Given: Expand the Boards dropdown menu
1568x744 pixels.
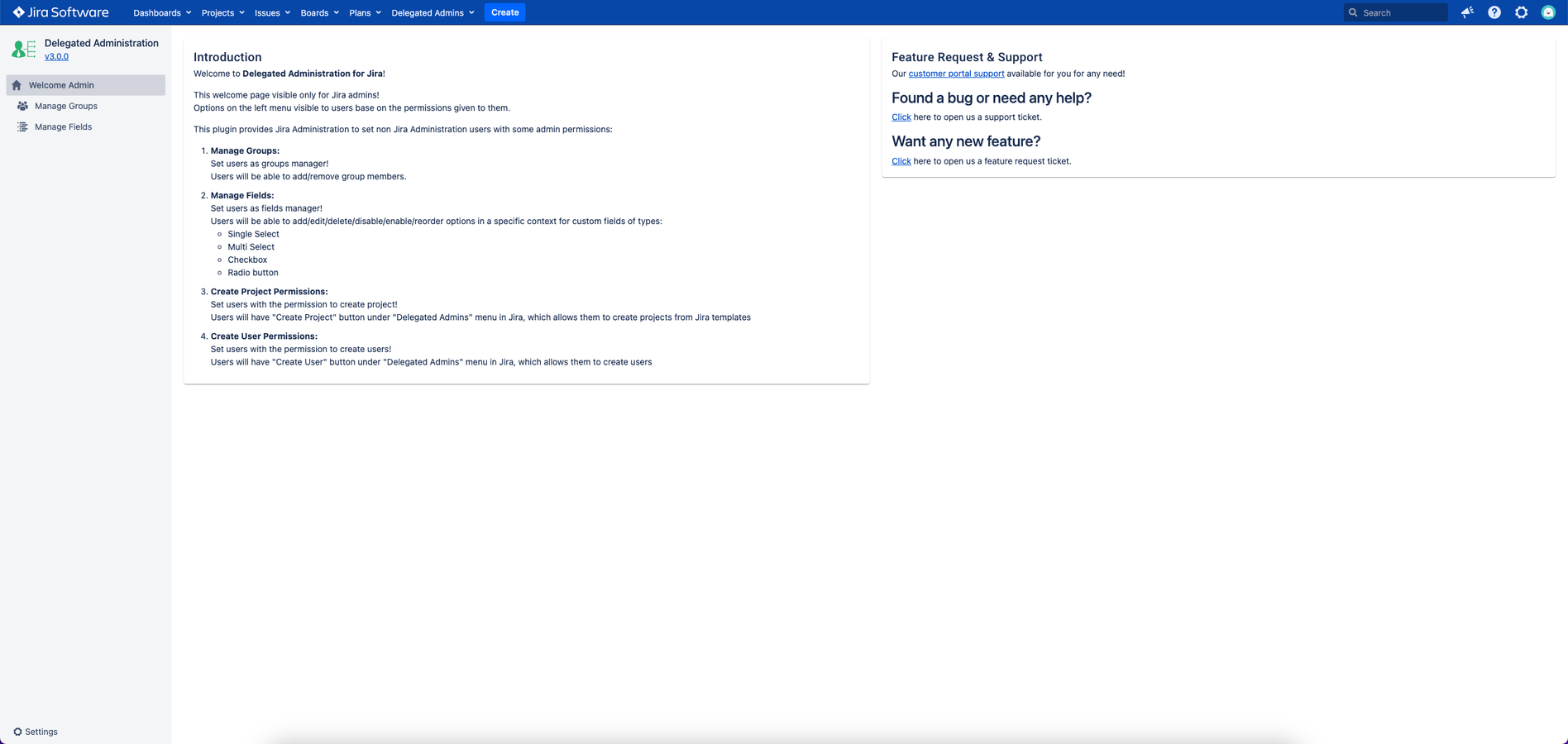Looking at the screenshot, I should click(x=319, y=12).
